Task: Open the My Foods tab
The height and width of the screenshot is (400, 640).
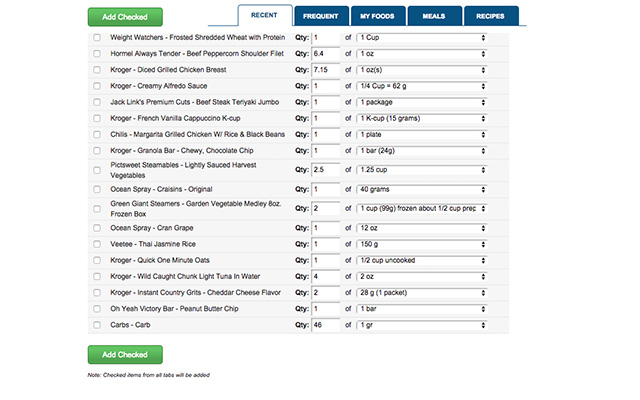Action: [378, 16]
